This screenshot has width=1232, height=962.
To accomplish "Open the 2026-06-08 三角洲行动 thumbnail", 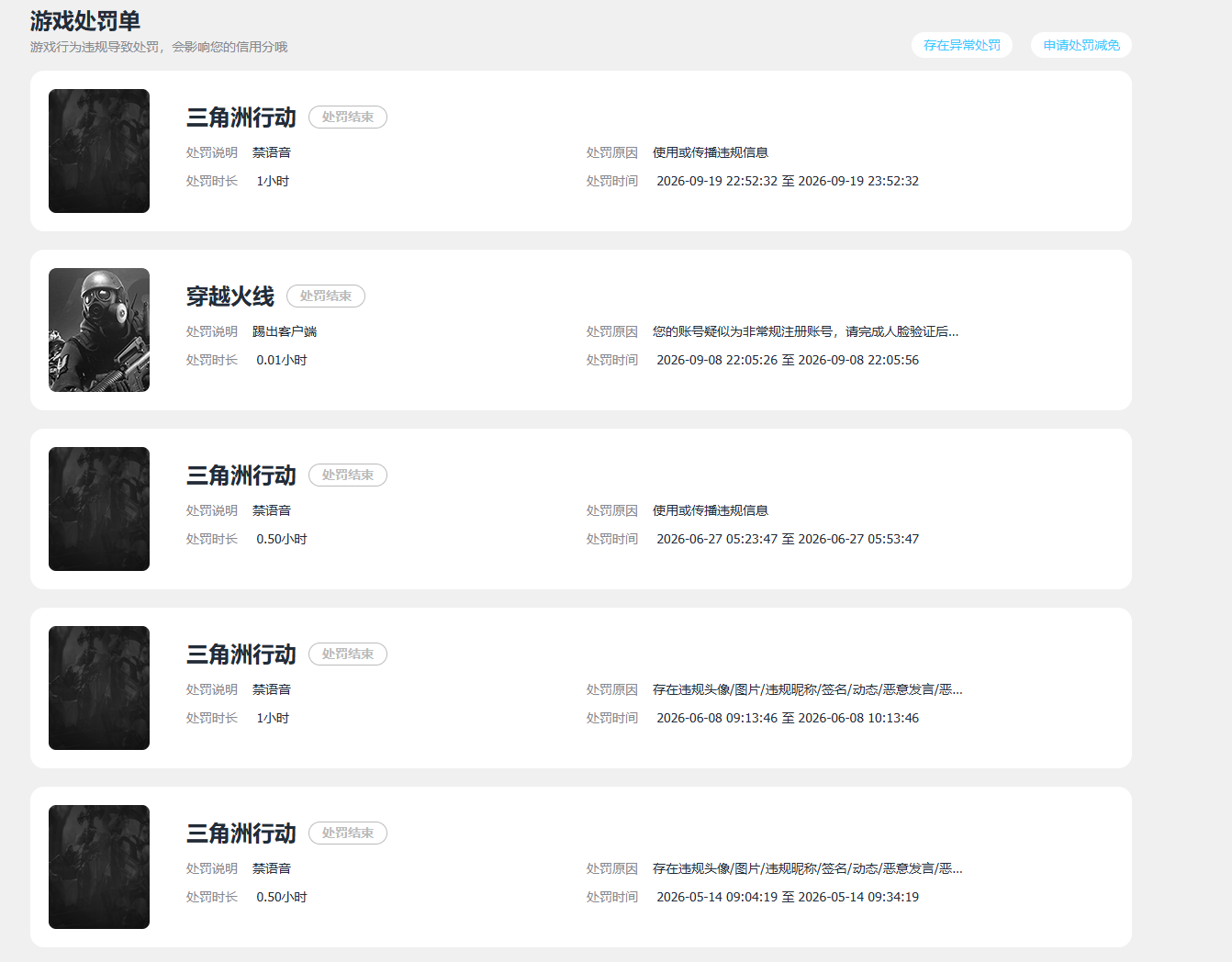I will pos(99,688).
